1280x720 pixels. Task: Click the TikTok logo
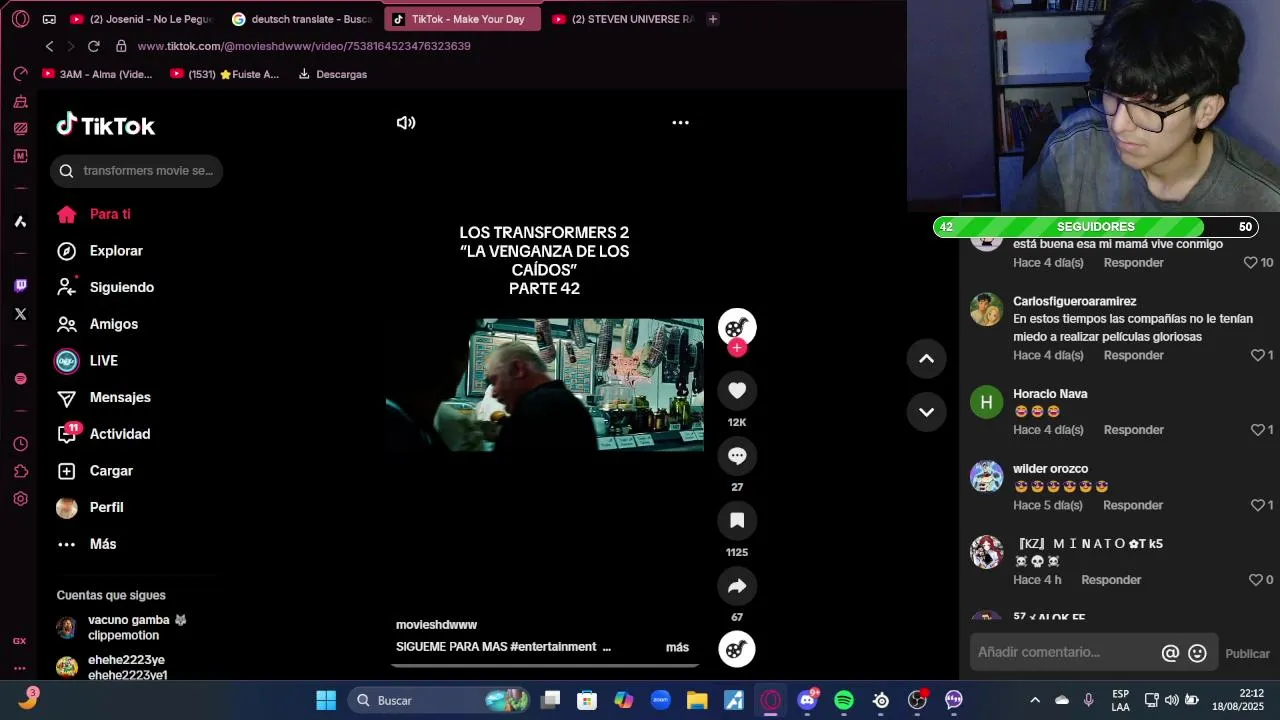(106, 125)
